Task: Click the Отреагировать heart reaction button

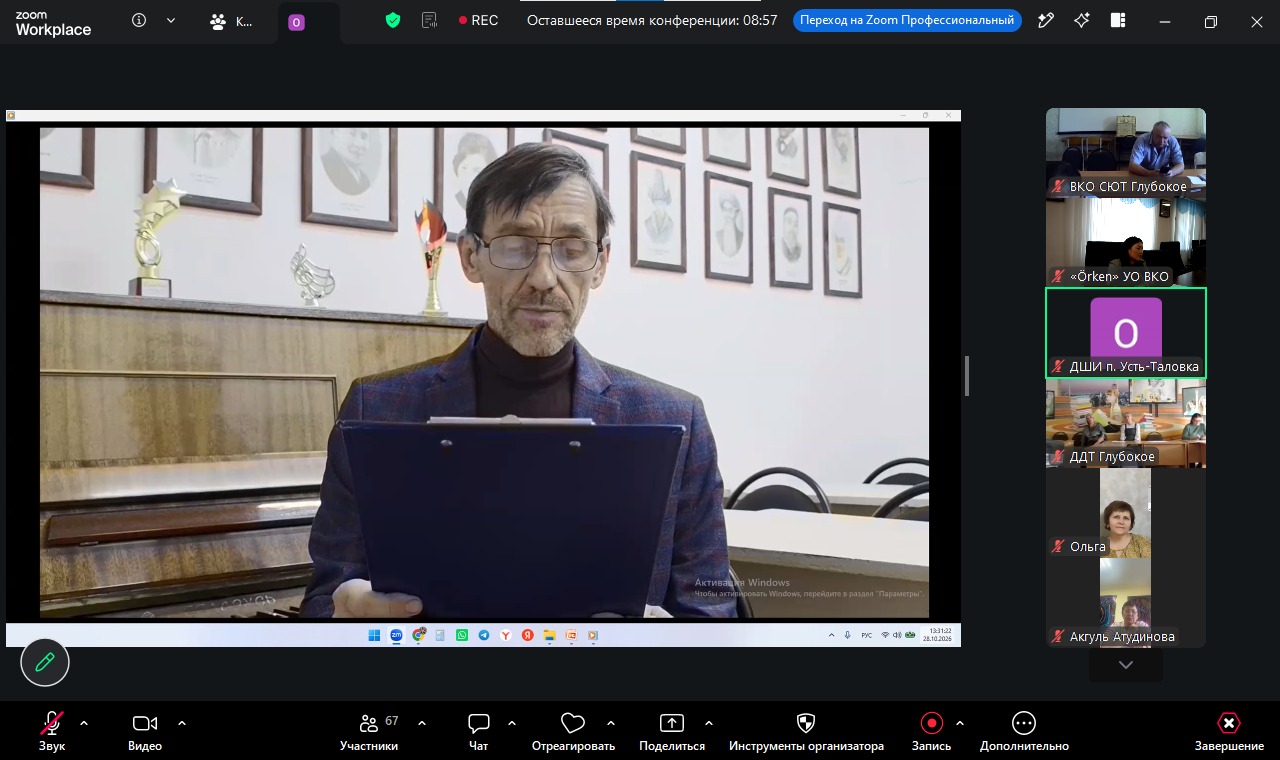Action: click(x=573, y=731)
